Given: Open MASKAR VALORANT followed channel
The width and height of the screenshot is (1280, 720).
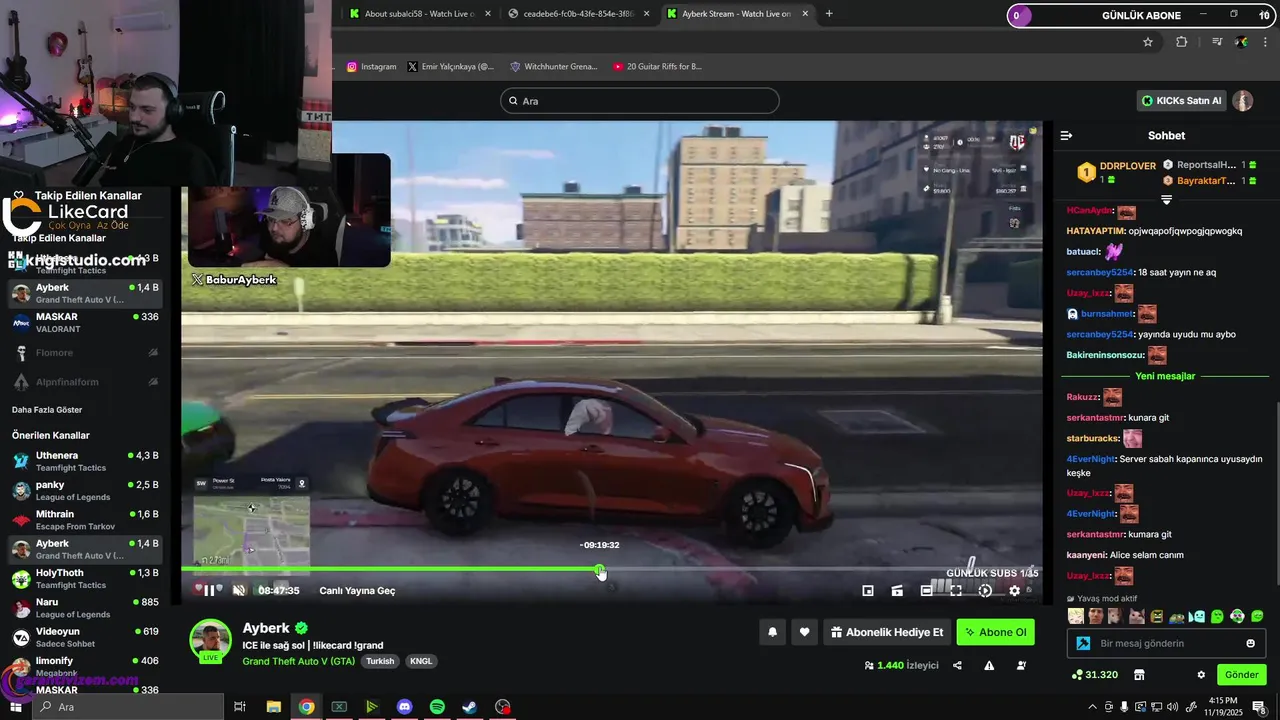Looking at the screenshot, I should (85, 322).
